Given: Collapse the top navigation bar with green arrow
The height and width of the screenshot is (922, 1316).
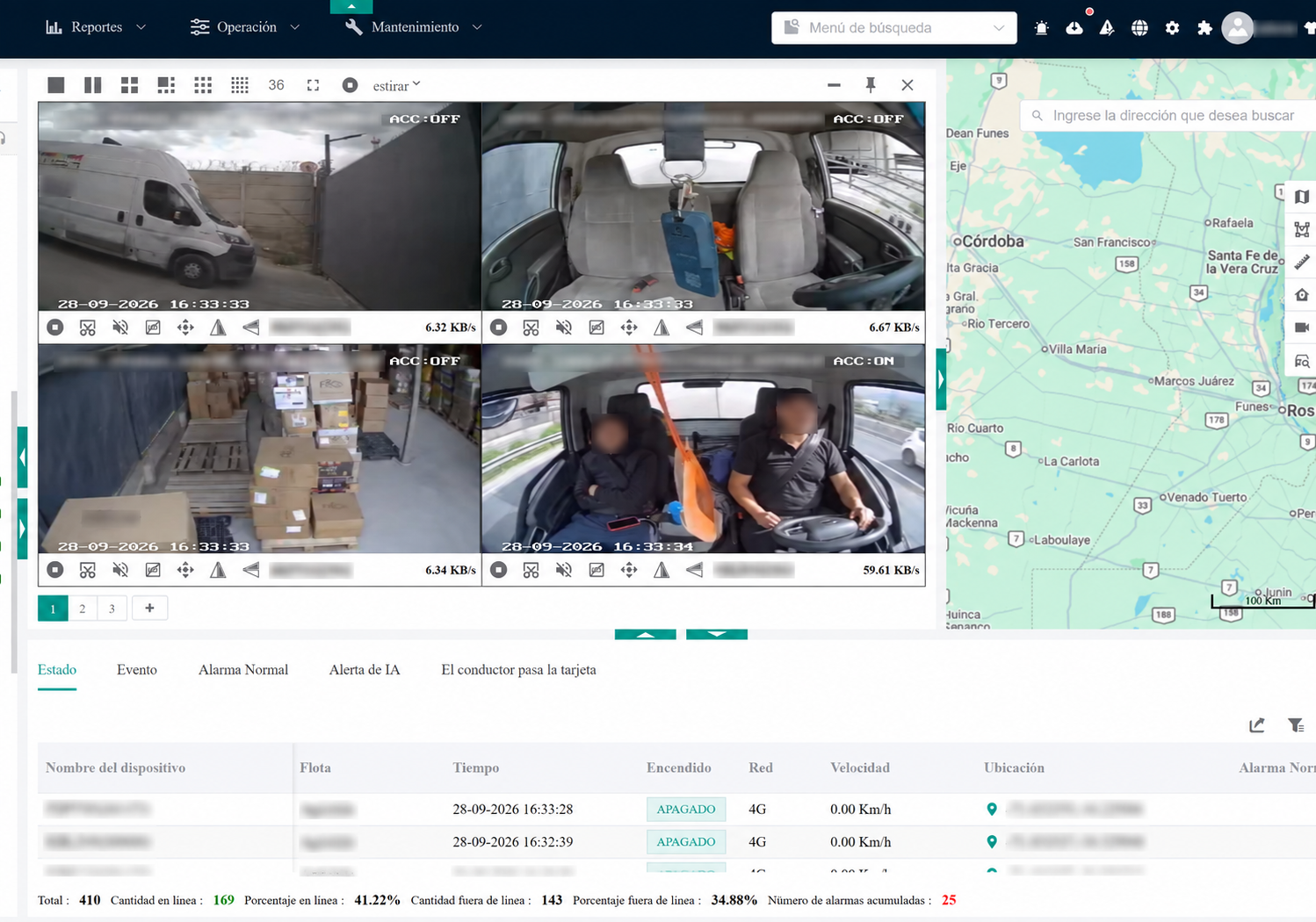Looking at the screenshot, I should coord(351,6).
